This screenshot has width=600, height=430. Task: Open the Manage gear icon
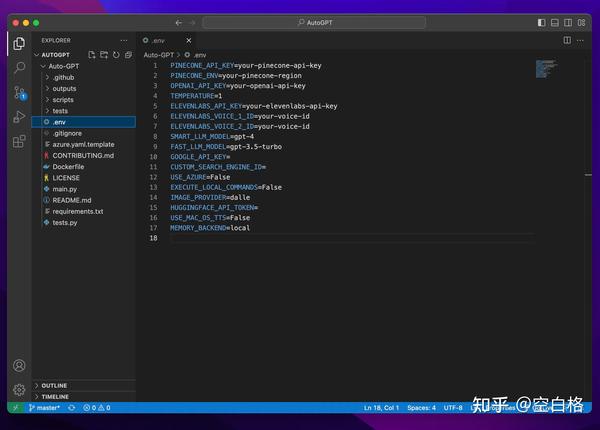[x=19, y=390]
